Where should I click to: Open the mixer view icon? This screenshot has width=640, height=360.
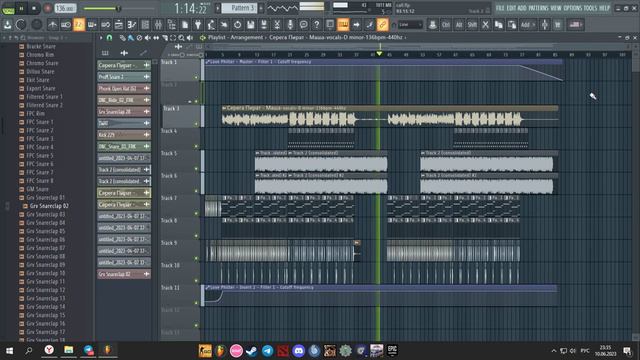[158, 24]
